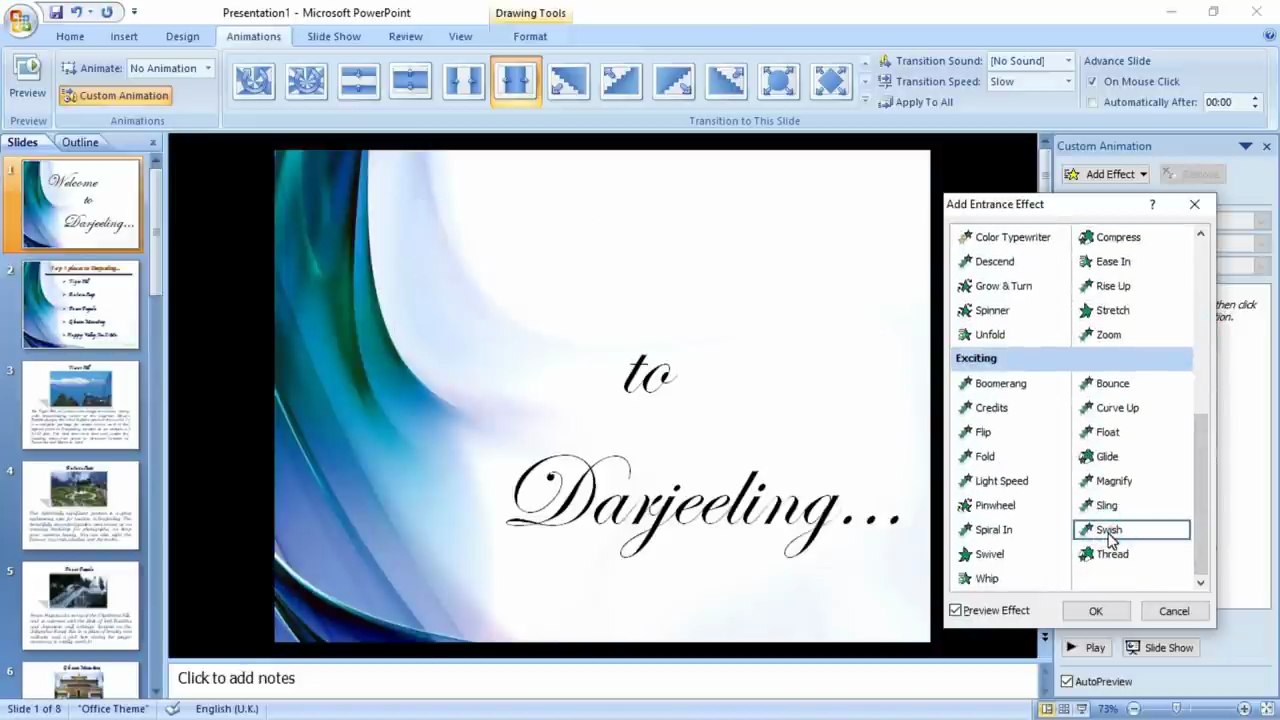
Task: Click OK in Add Entrance Effect dialog
Action: (x=1096, y=611)
